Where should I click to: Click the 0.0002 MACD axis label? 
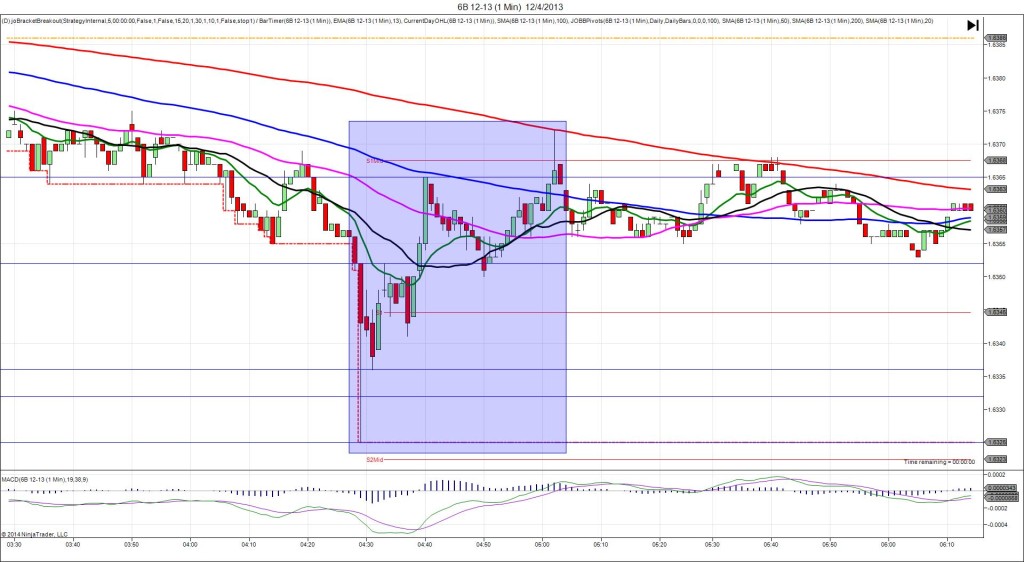pos(997,474)
